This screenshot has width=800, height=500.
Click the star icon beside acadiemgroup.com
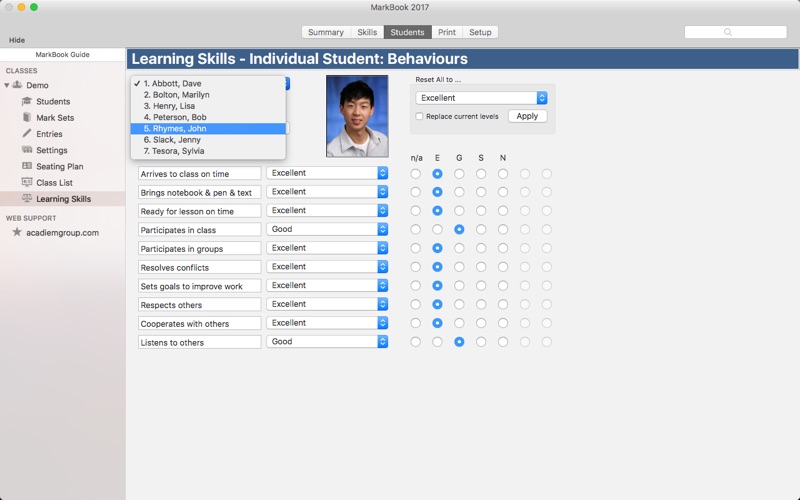pos(17,232)
